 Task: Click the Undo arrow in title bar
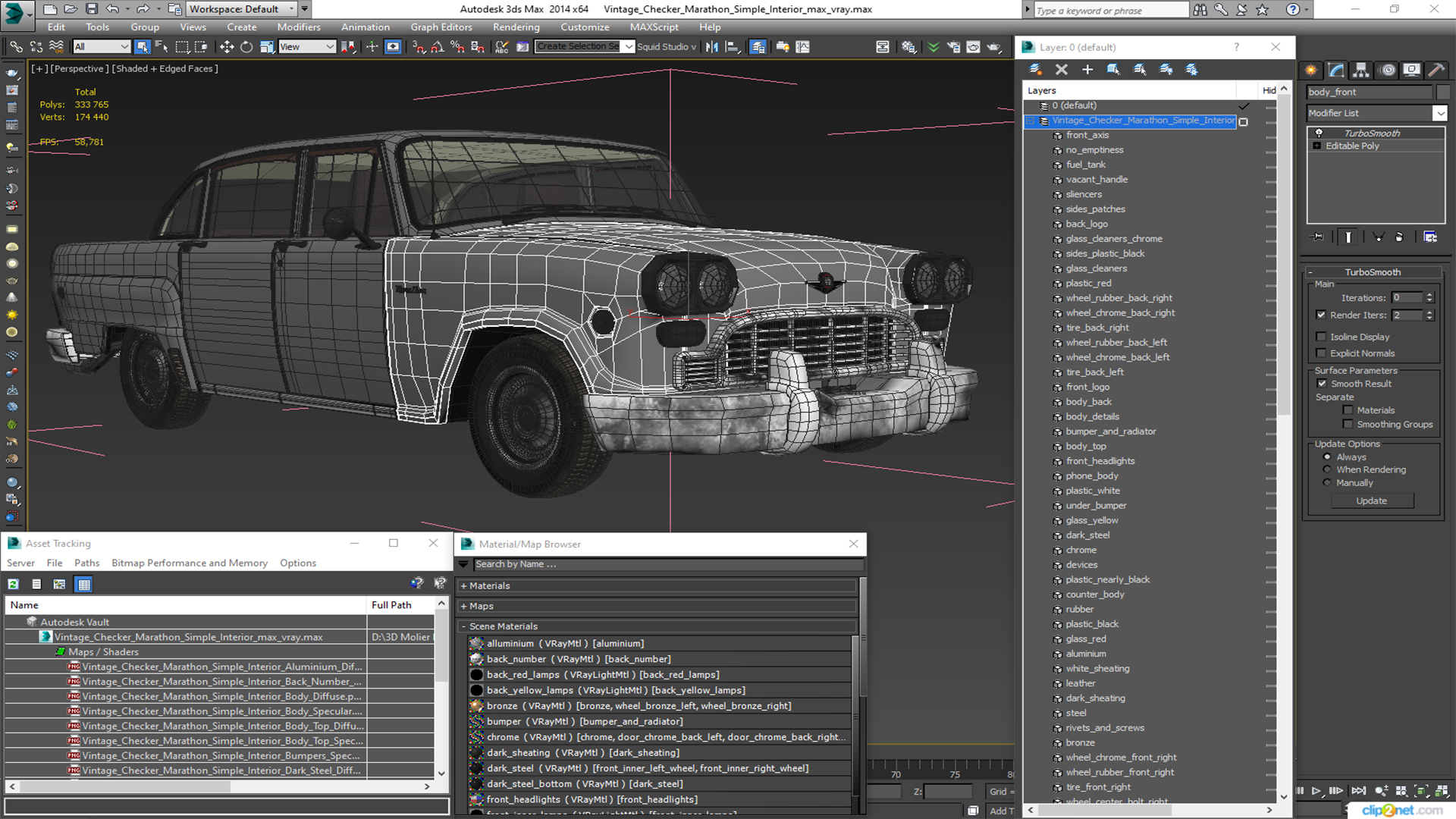click(112, 9)
